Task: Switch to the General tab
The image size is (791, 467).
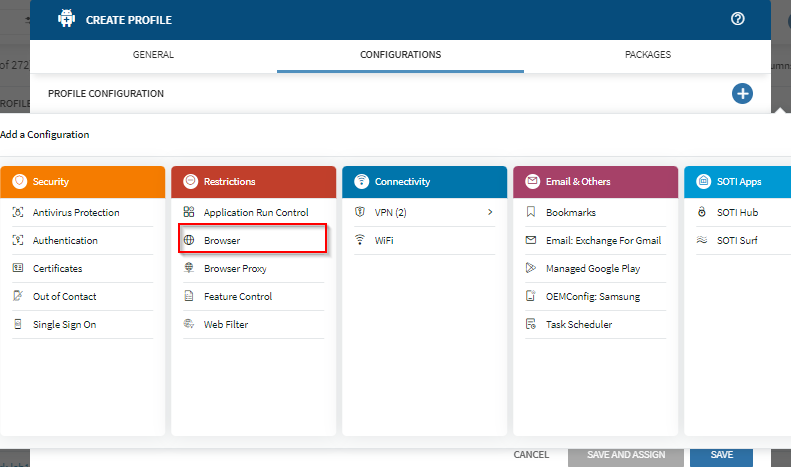Action: tap(153, 55)
